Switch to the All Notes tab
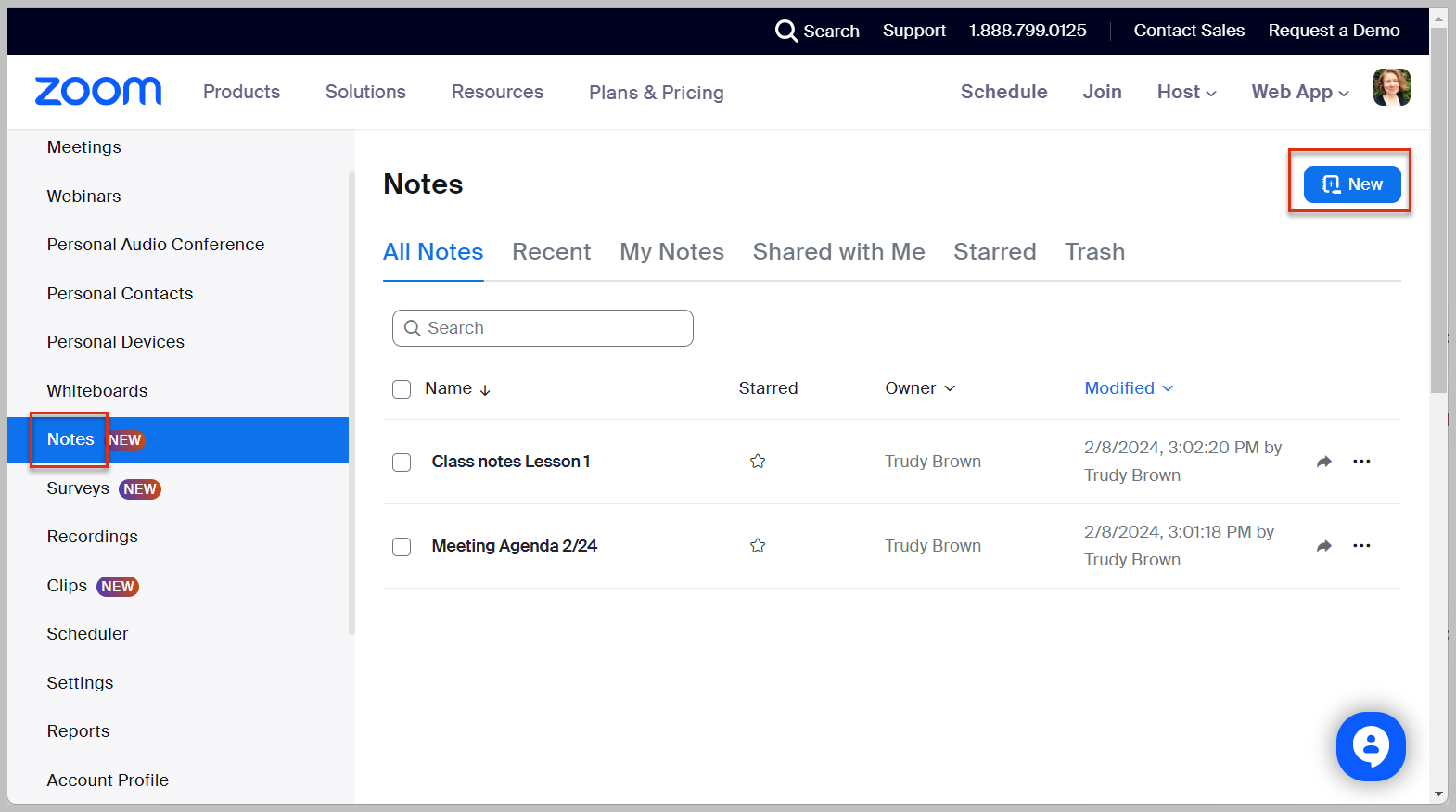The width and height of the screenshot is (1456, 812). point(433,252)
